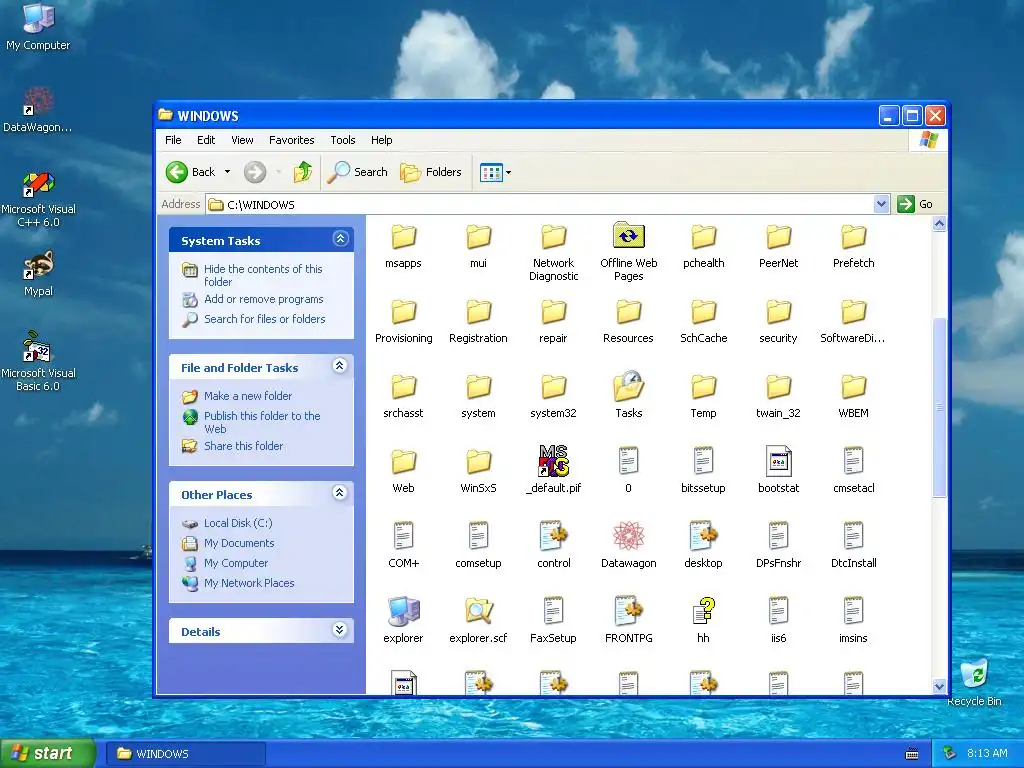The width and height of the screenshot is (1024, 768).
Task: Click the Recycle Bin on the desktop
Action: (x=974, y=682)
